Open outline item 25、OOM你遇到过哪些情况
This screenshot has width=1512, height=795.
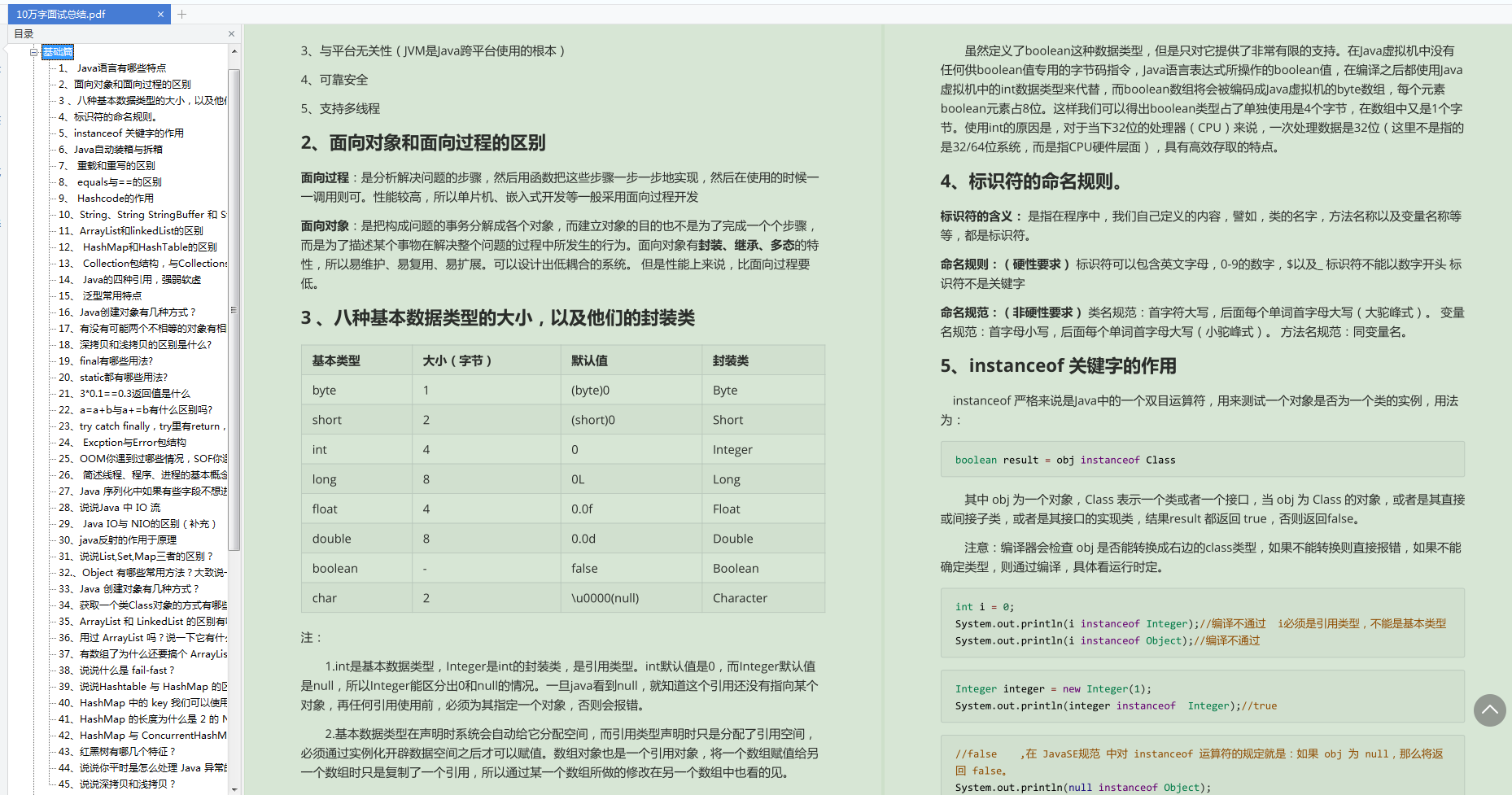[142, 459]
